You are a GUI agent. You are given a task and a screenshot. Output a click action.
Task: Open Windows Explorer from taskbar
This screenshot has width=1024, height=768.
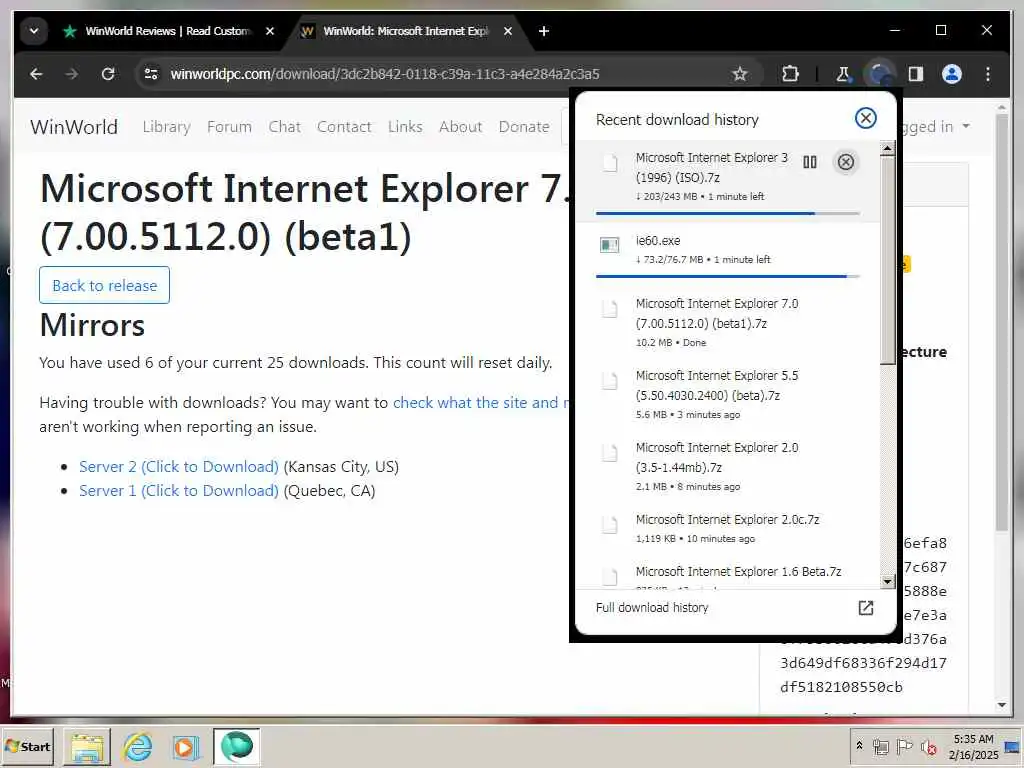coord(87,746)
